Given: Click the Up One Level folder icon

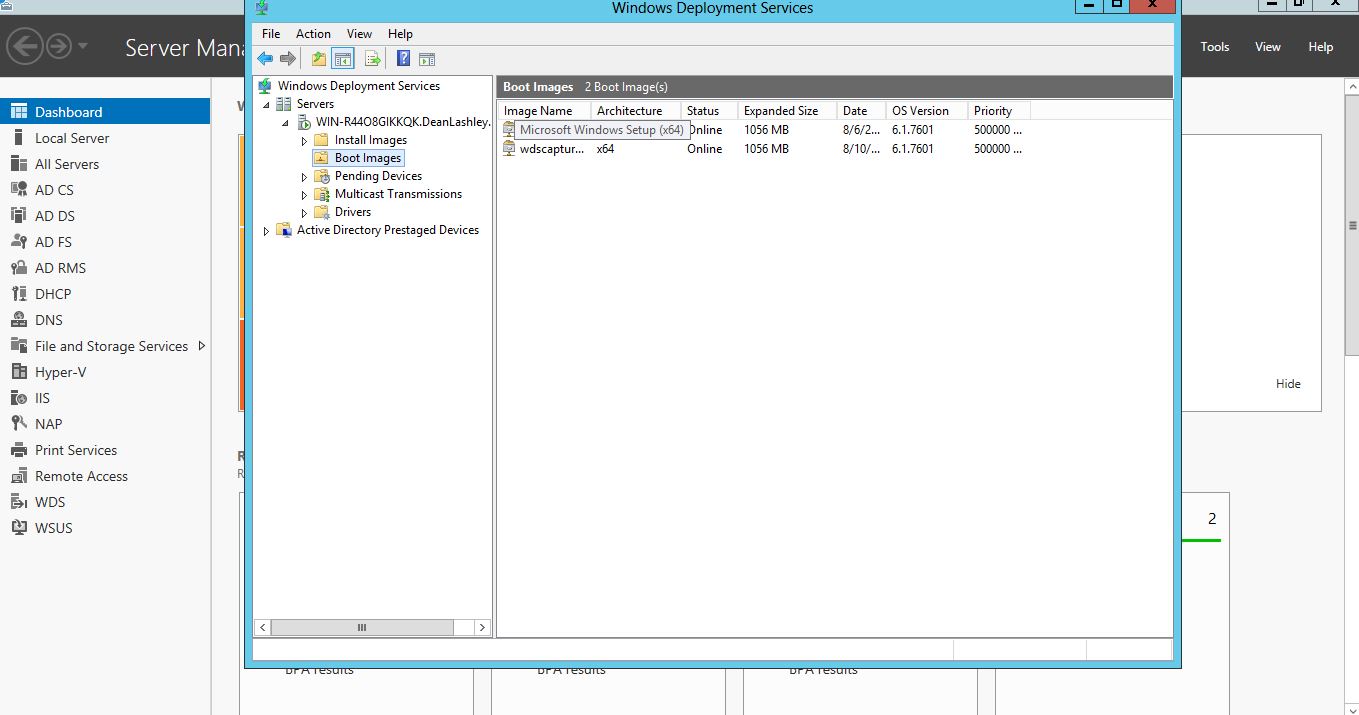Looking at the screenshot, I should pos(319,59).
